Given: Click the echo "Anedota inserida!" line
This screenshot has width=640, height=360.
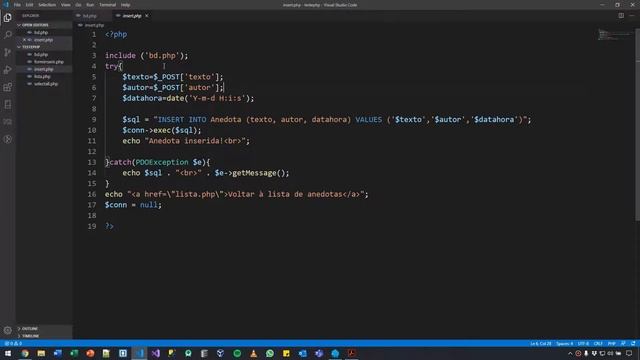Looking at the screenshot, I should [186, 141].
